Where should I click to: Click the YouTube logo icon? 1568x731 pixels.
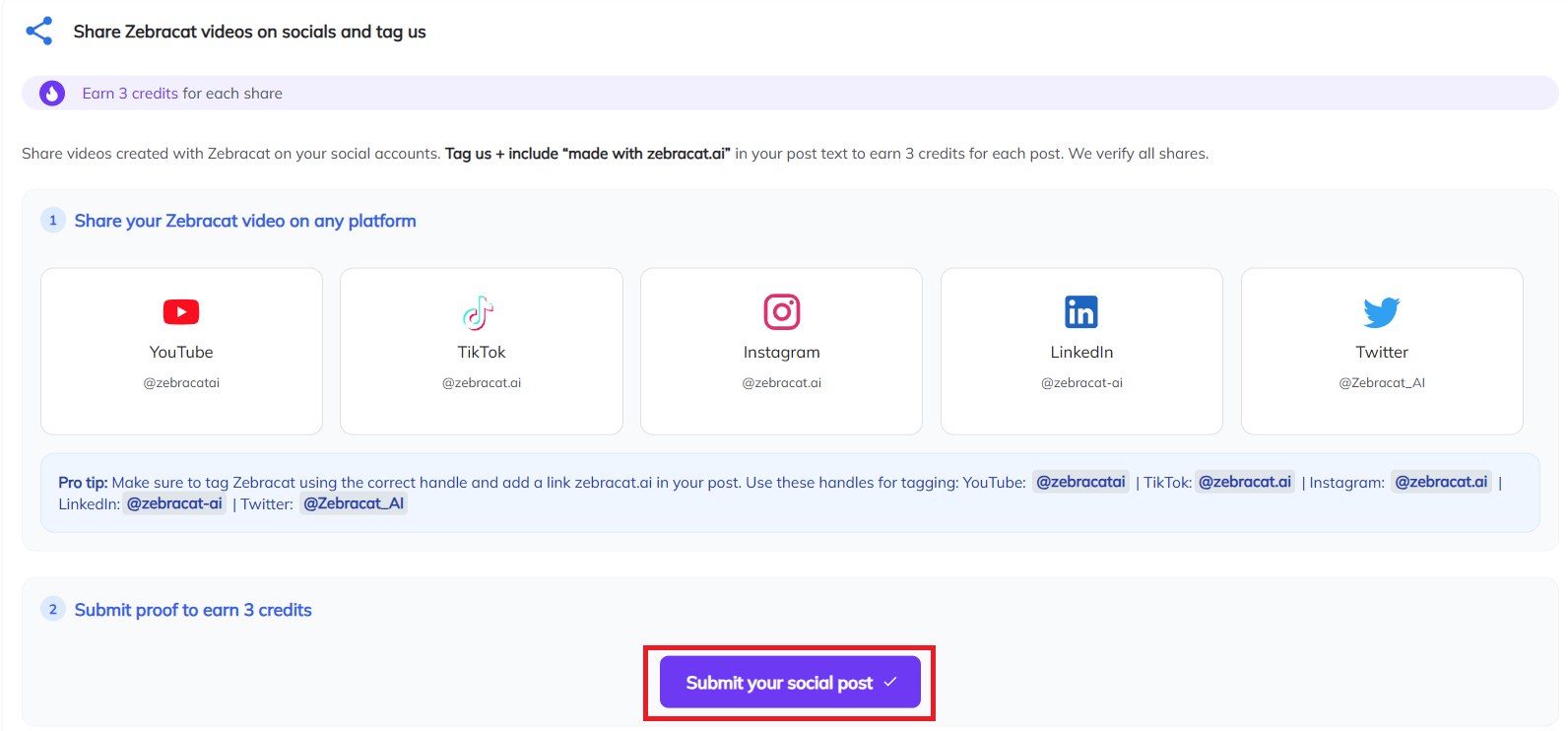[x=181, y=312]
